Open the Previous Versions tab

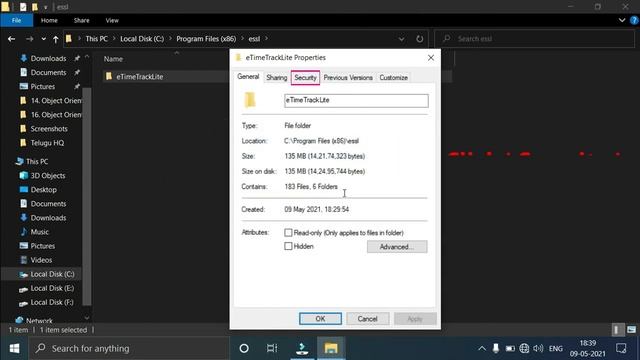(x=348, y=78)
